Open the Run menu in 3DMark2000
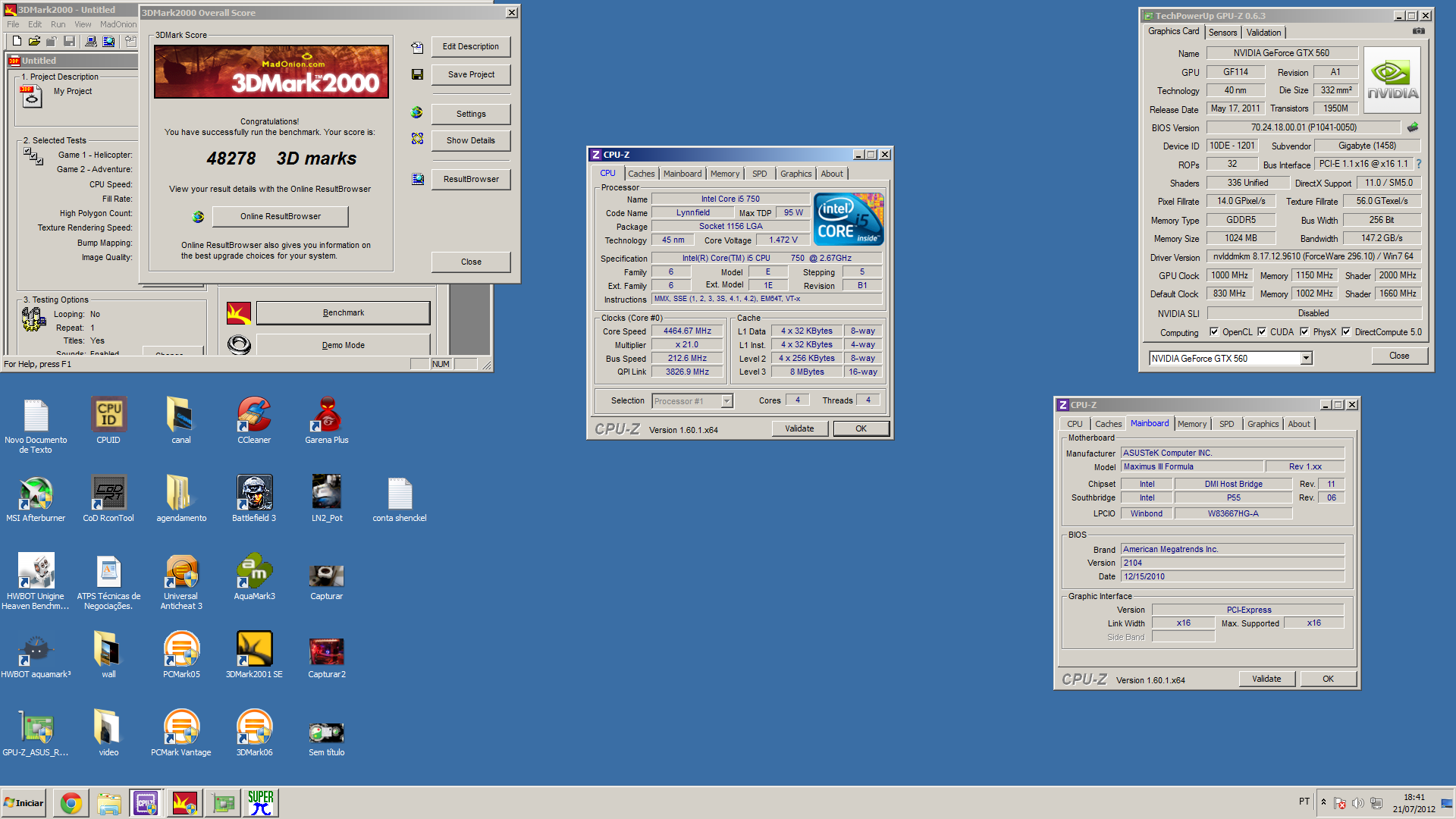The image size is (1456, 819). pos(58,24)
